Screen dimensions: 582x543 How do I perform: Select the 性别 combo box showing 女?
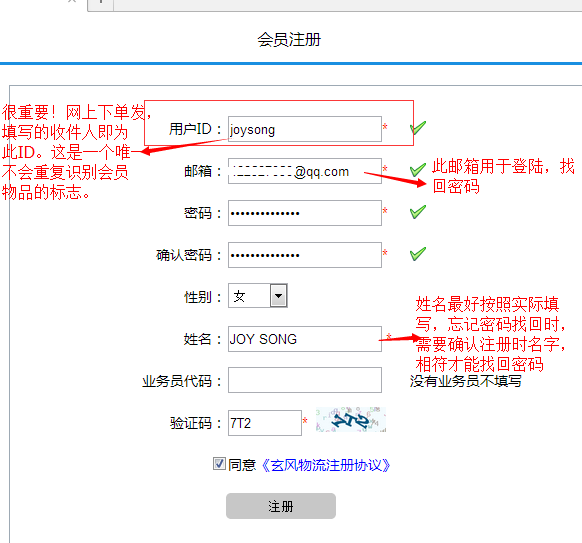(x=258, y=295)
